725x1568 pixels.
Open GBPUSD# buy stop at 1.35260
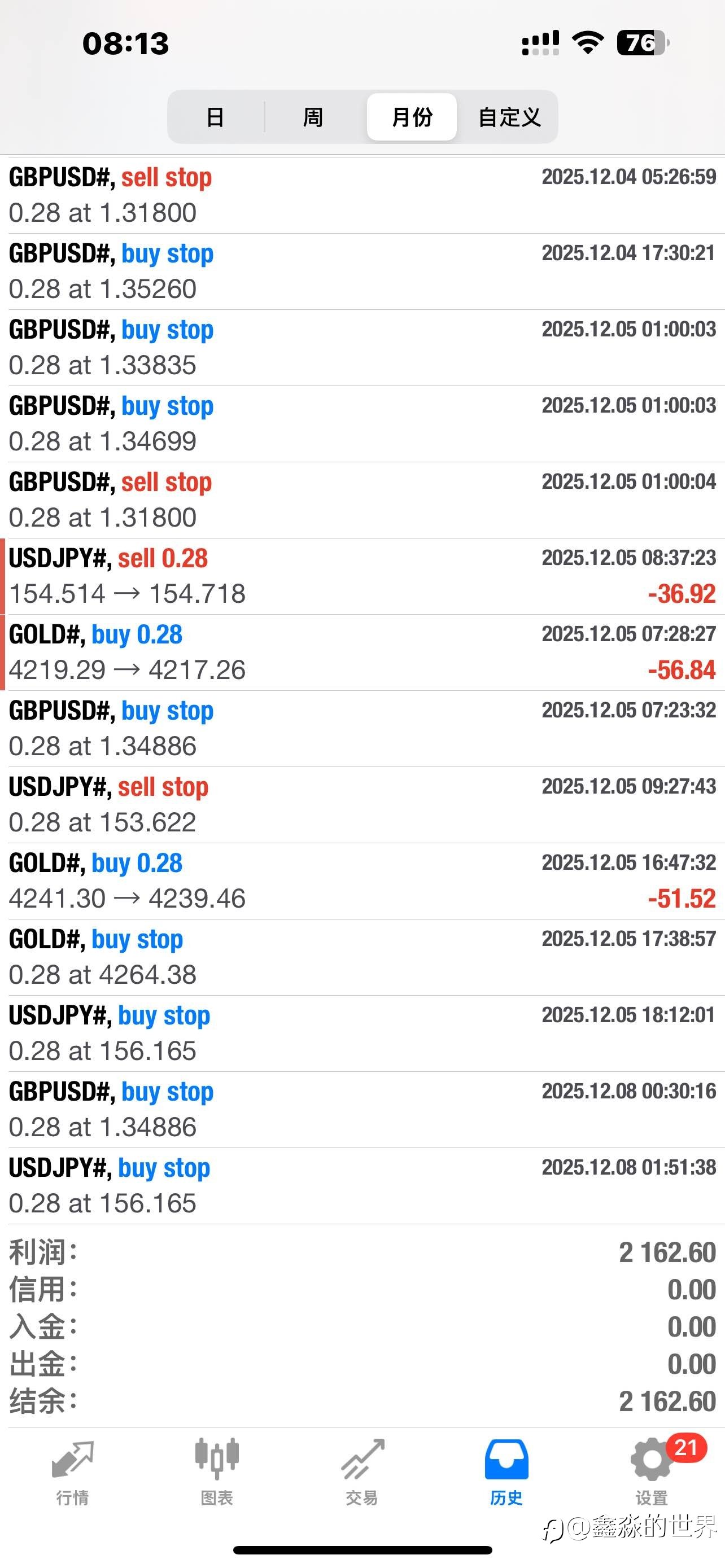[x=362, y=271]
